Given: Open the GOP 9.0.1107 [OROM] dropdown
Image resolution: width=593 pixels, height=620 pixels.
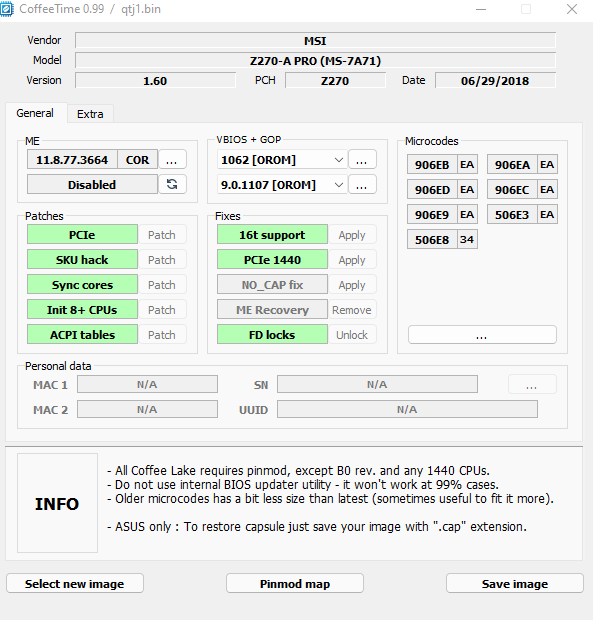Looking at the screenshot, I should (x=282, y=185).
